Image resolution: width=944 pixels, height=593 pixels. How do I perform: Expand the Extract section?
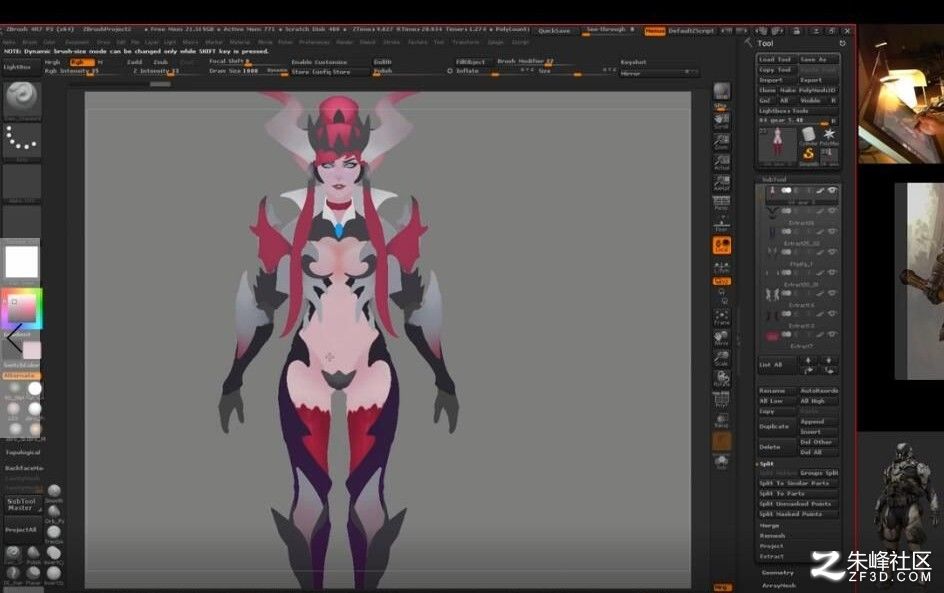point(771,556)
